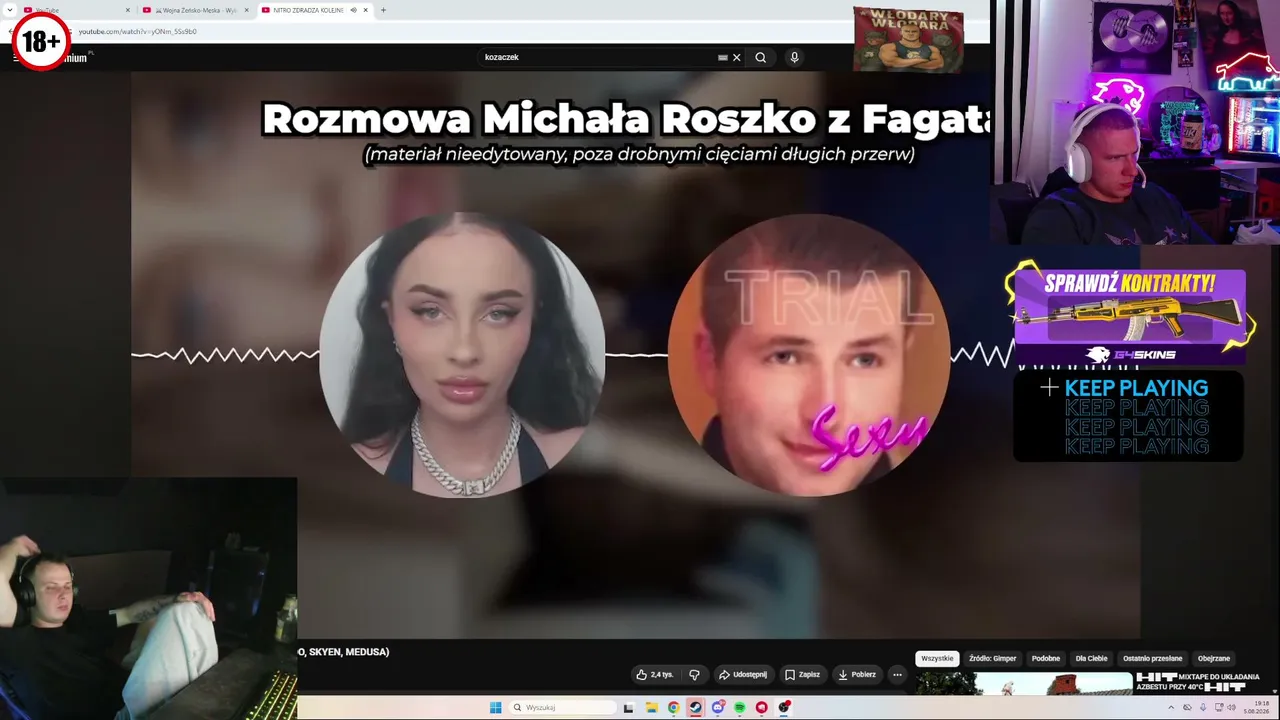Open Steam from the taskbar
The height and width of the screenshot is (720, 1280).
[x=695, y=707]
